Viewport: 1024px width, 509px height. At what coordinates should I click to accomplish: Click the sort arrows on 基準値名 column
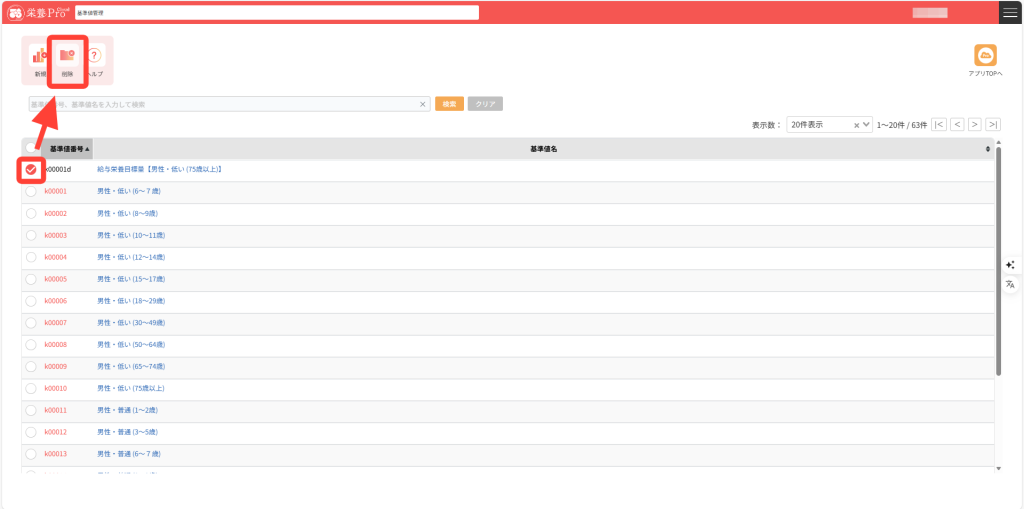(988, 148)
